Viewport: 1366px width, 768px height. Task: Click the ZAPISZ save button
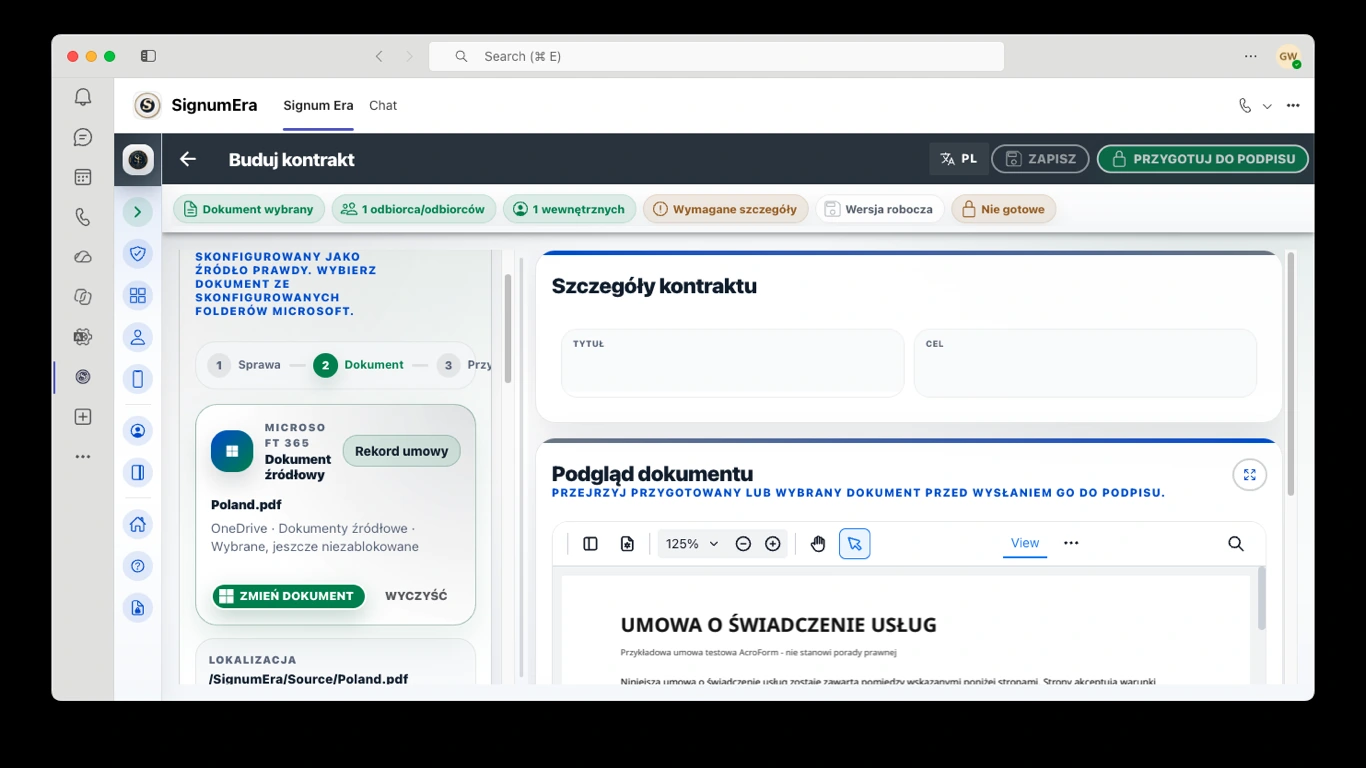tap(1040, 159)
